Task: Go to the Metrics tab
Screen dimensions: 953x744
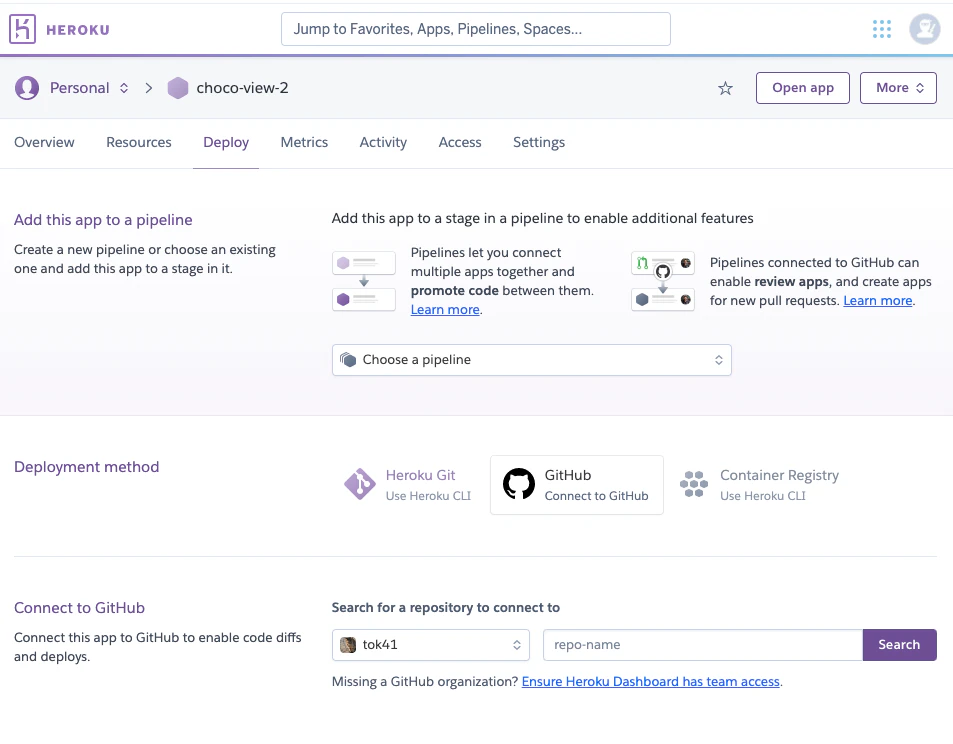Action: (x=304, y=142)
